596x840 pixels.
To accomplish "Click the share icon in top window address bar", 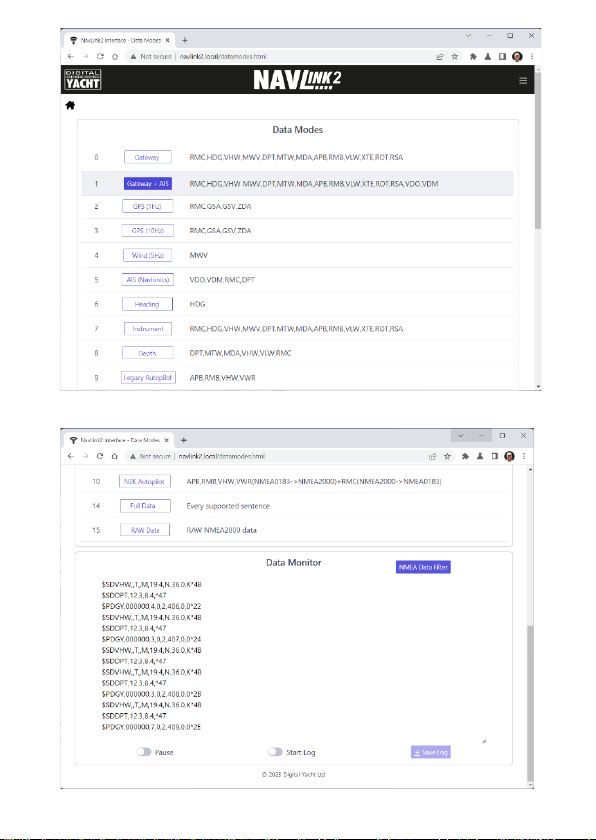I will point(440,56).
